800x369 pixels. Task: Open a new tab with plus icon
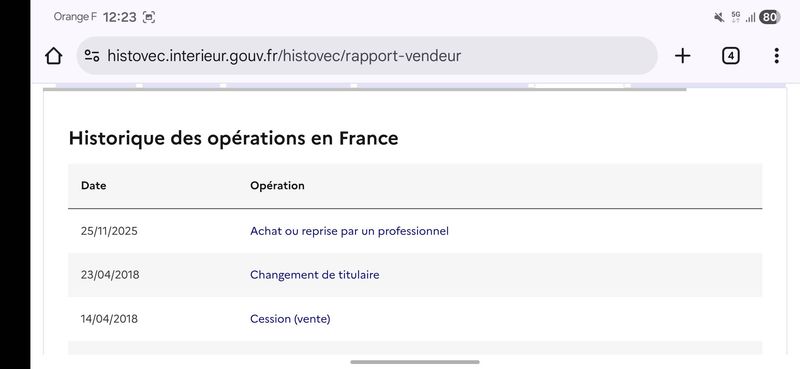682,56
